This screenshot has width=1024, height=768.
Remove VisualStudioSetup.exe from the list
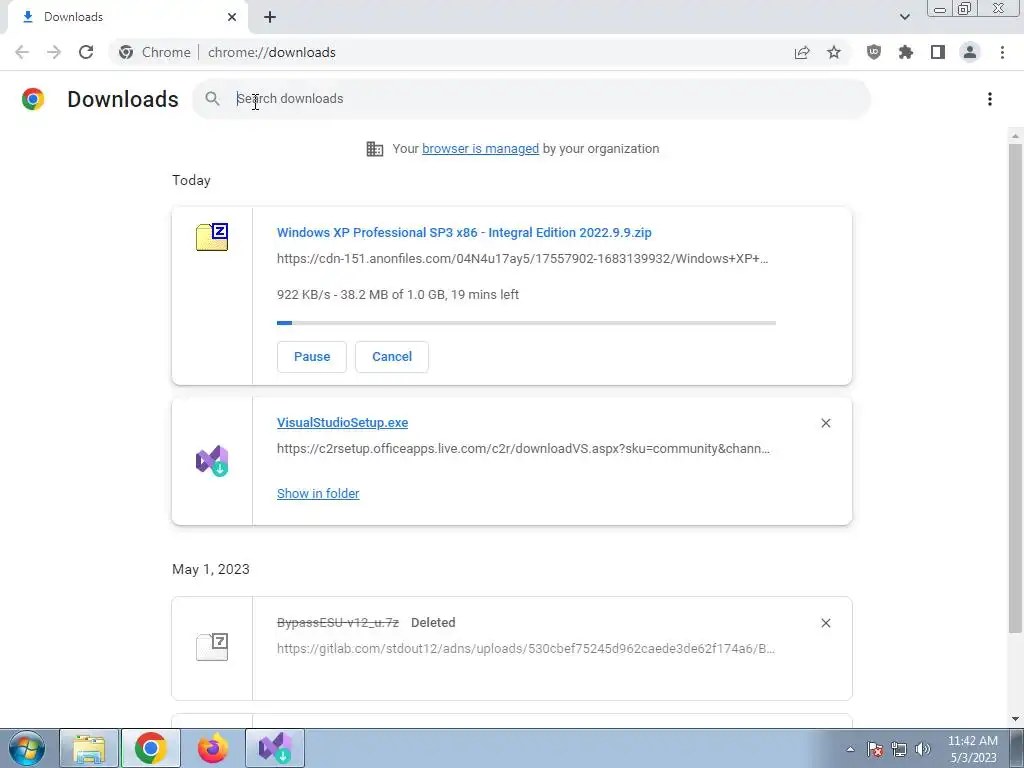825,423
